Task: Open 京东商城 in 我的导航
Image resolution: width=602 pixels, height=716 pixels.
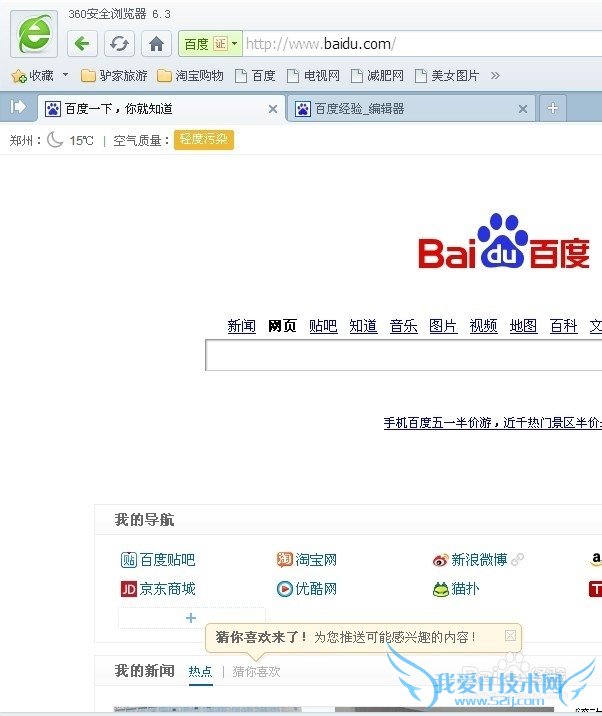Action: (158, 589)
